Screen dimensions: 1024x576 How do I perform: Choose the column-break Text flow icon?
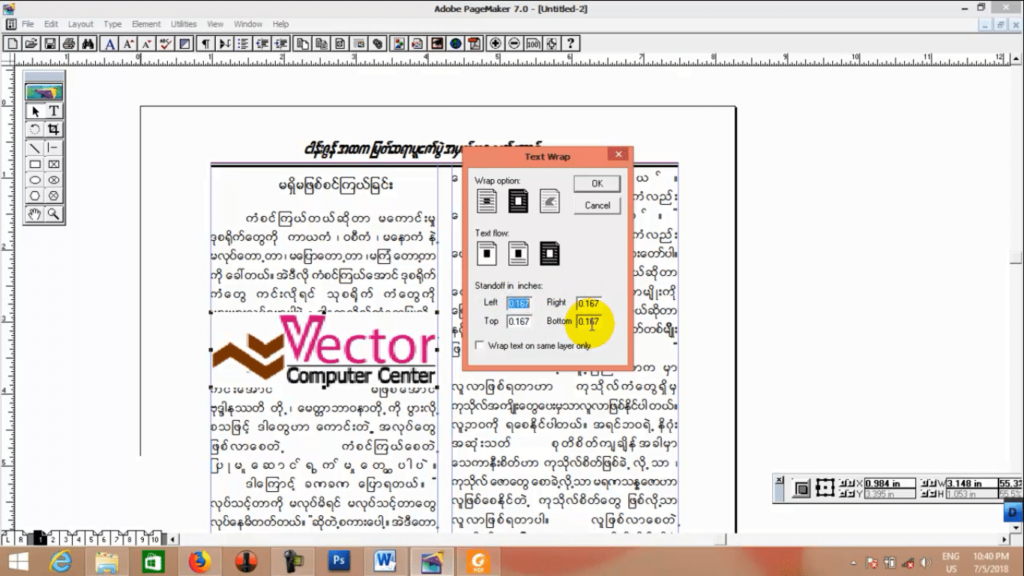pyautogui.click(x=487, y=253)
